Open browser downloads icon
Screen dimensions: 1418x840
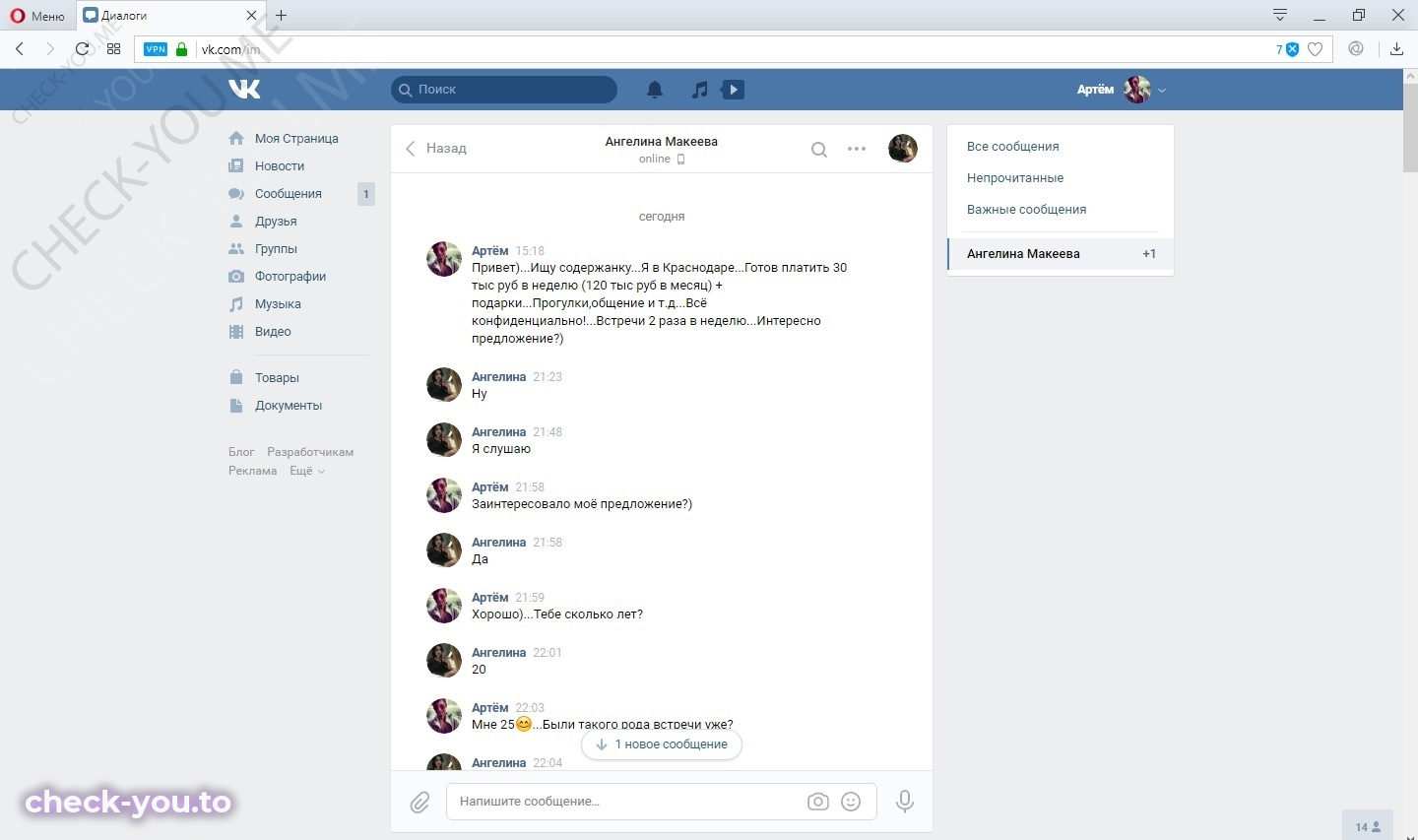1396,49
